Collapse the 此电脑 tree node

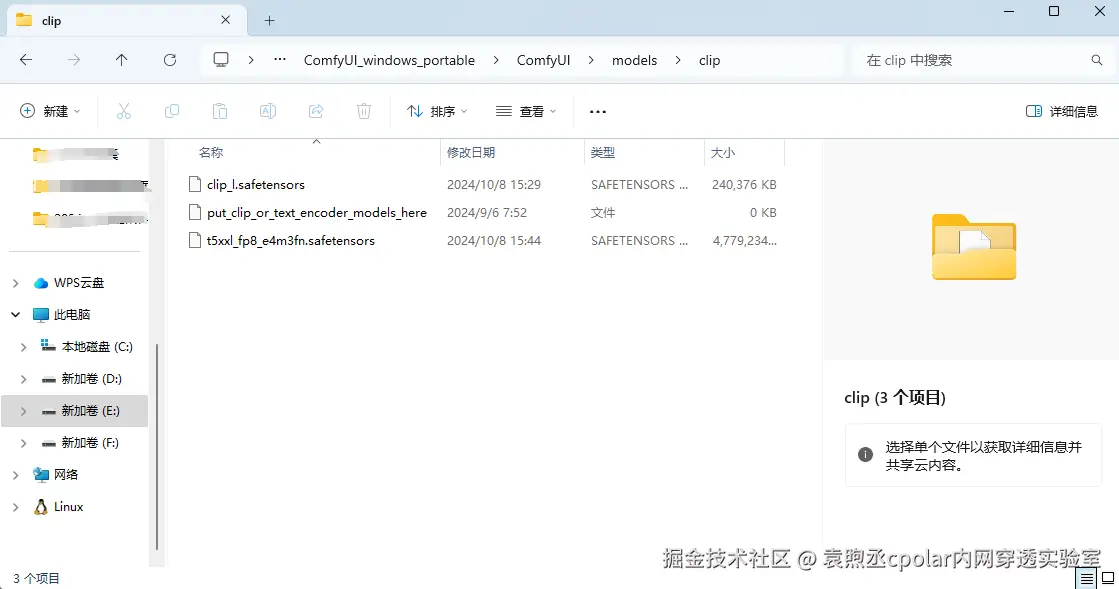[16, 315]
